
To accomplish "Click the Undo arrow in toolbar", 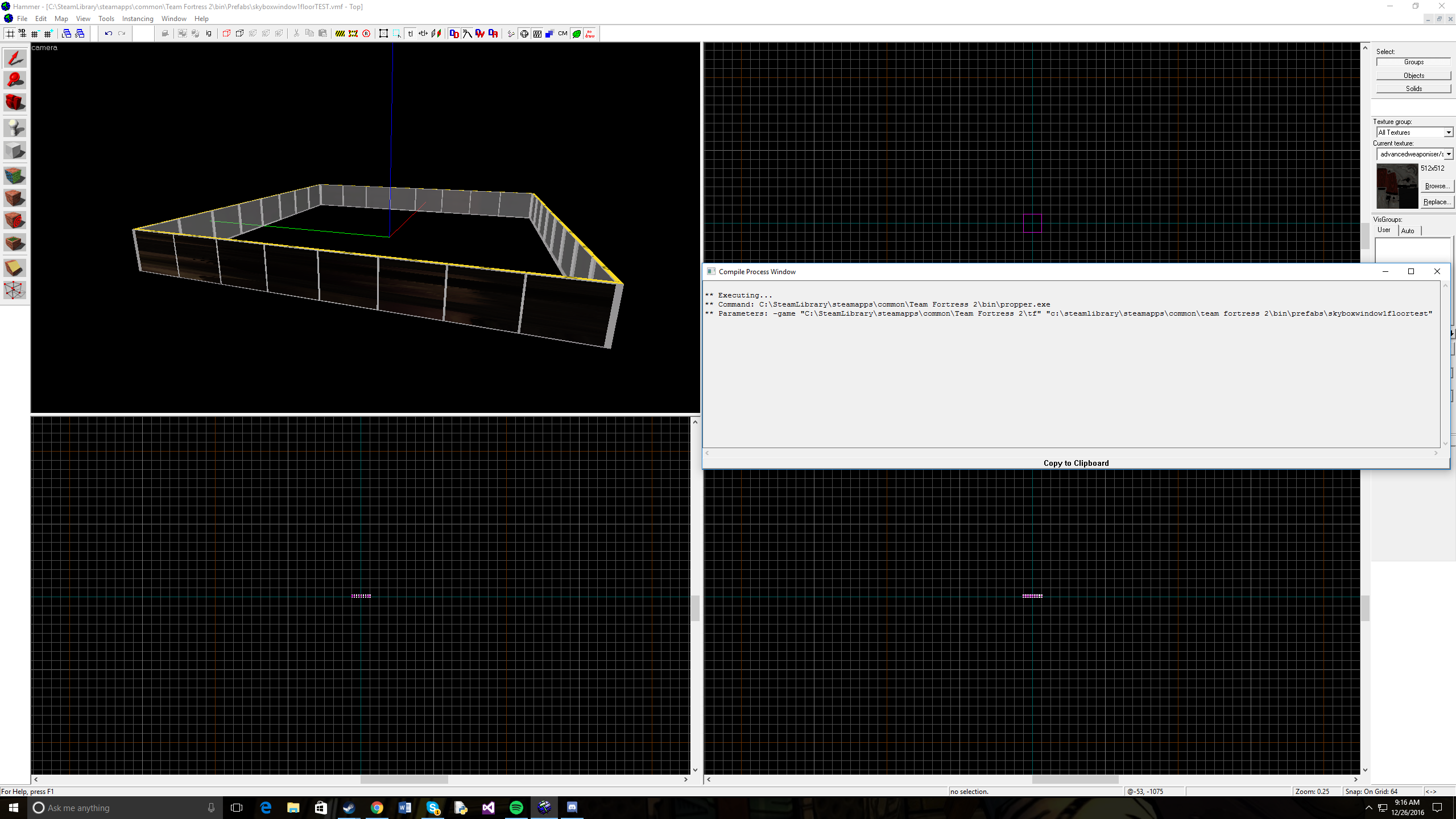I will [108, 34].
